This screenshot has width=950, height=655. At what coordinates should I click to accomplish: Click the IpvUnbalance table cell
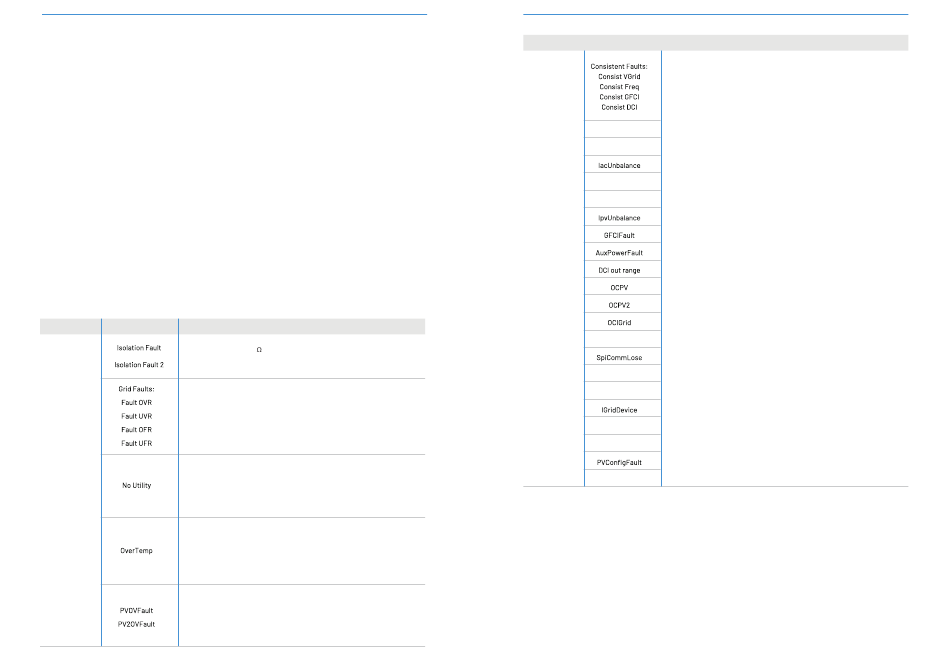click(621, 217)
